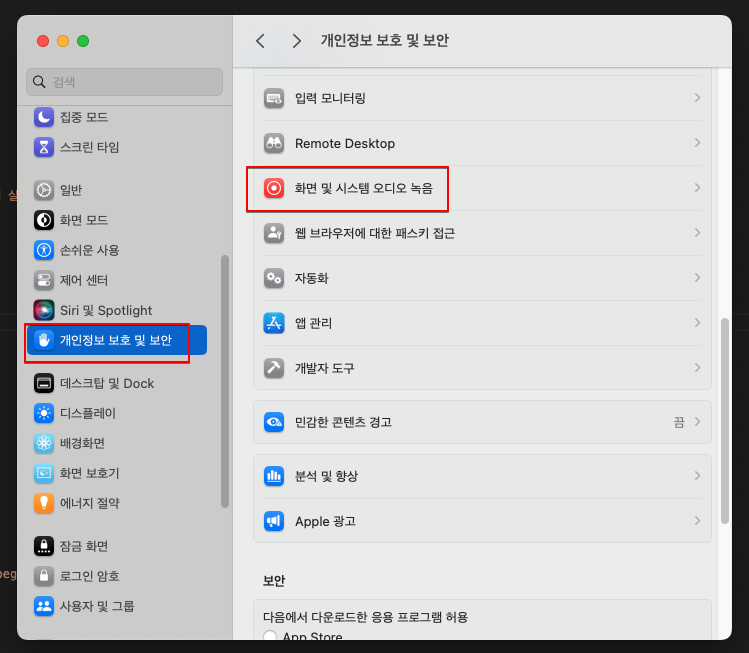
Task: Open the 입력 모니터링 row
Action: 482,98
